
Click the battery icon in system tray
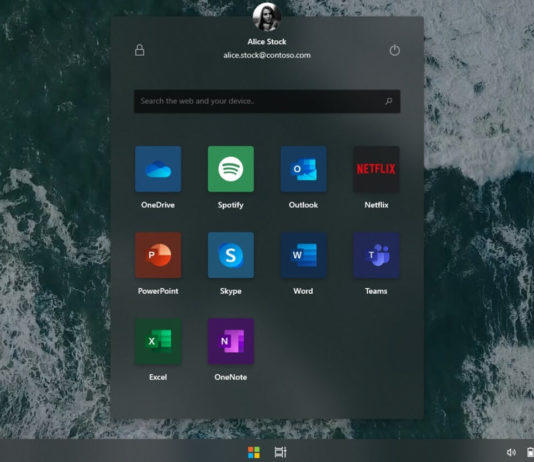point(530,452)
